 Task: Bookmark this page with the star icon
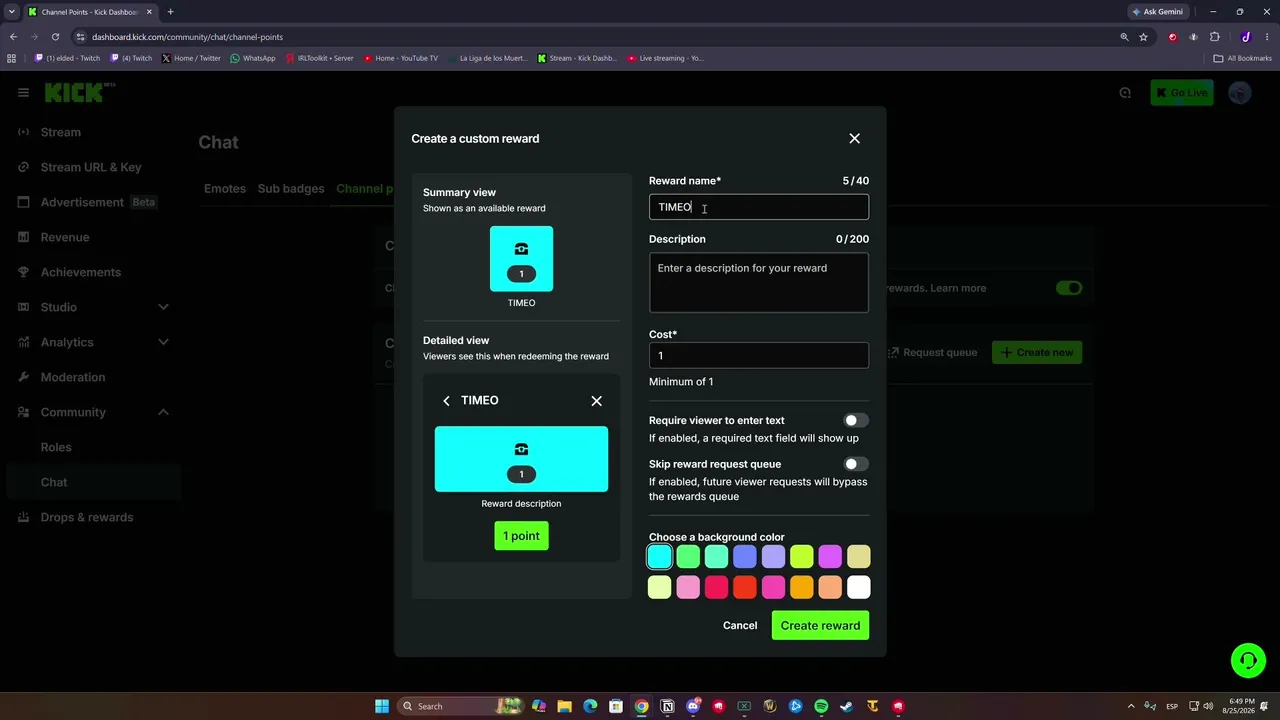(x=1143, y=37)
